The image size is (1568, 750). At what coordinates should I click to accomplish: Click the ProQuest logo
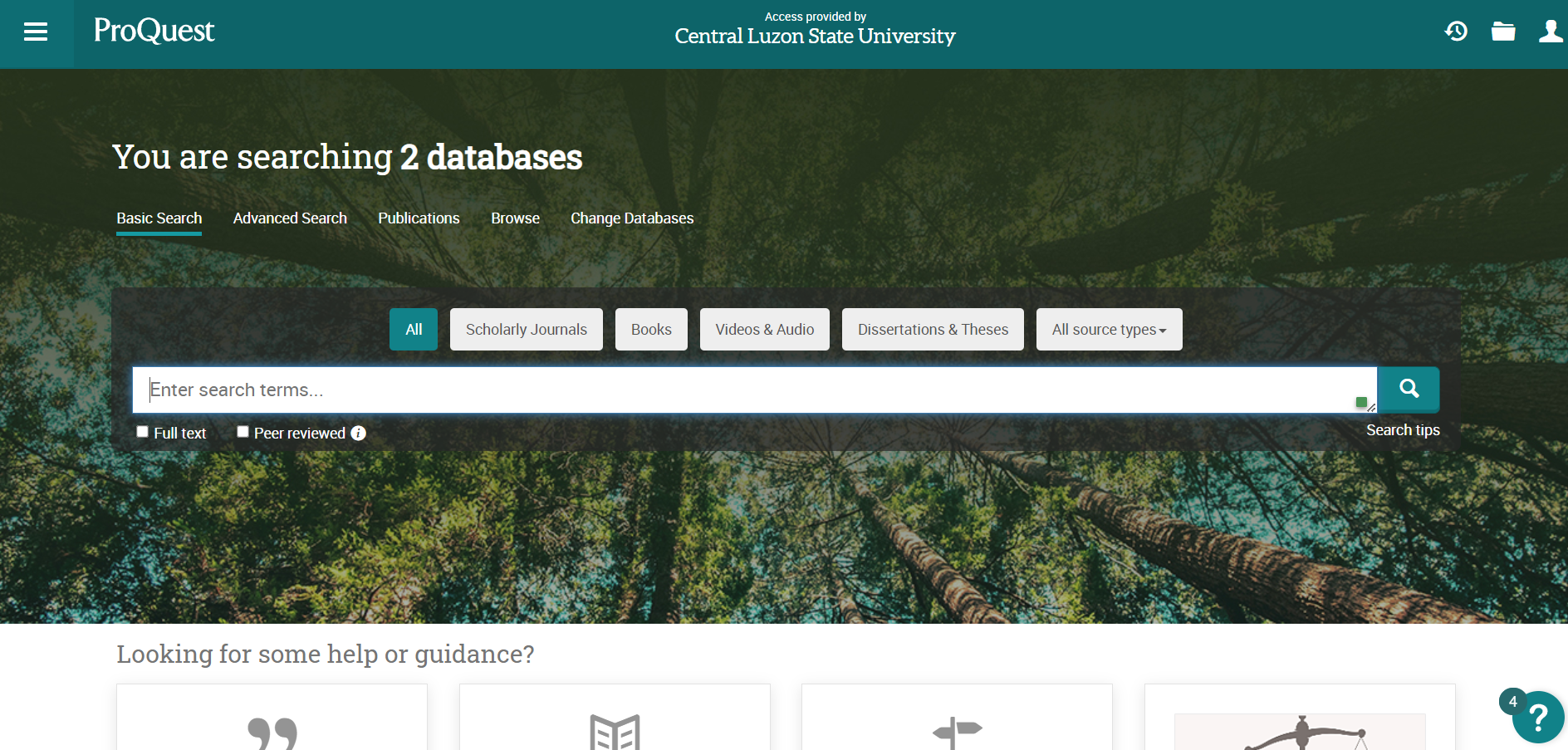pyautogui.click(x=154, y=31)
